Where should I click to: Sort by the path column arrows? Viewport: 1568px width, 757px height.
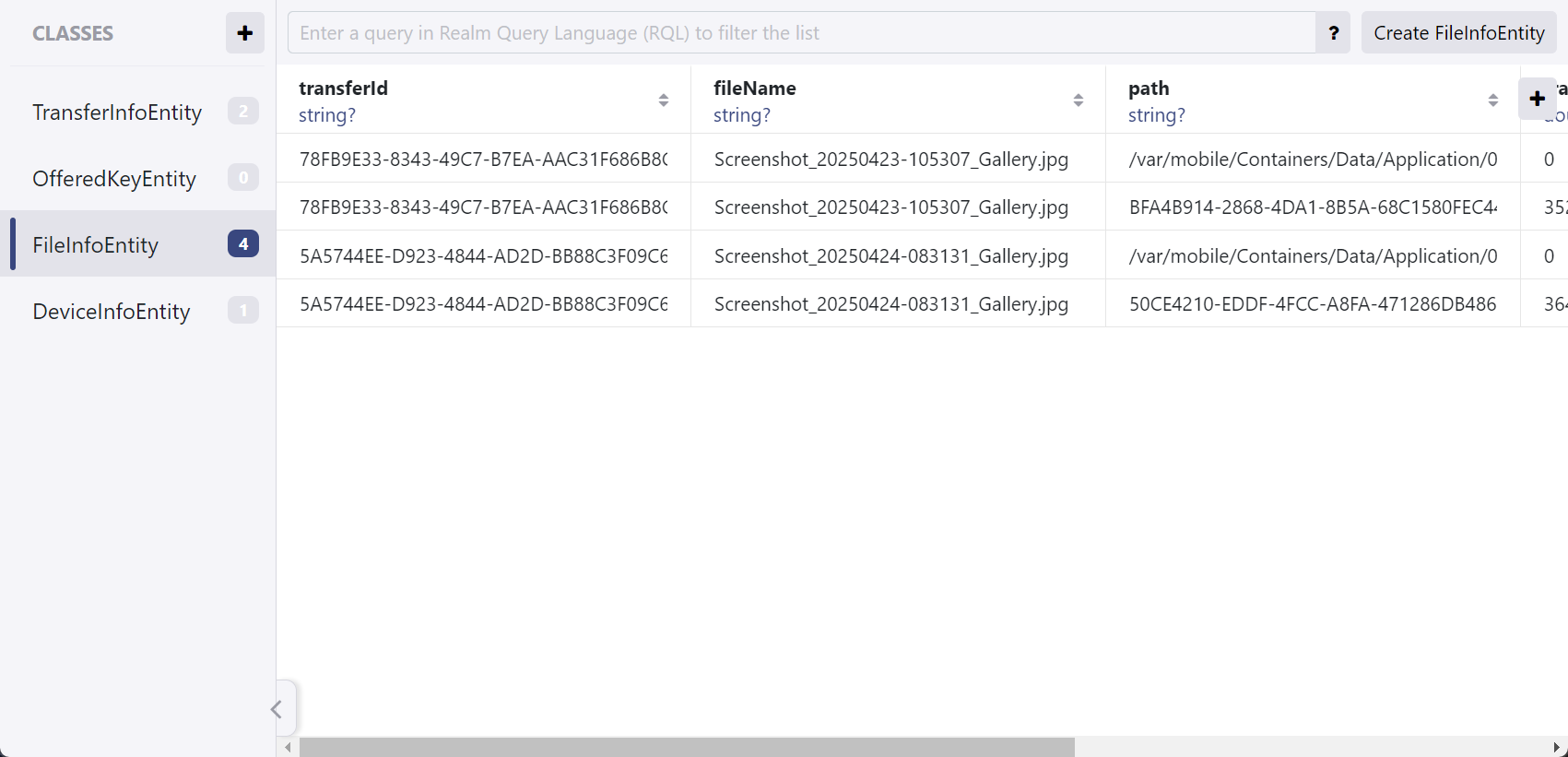tap(1492, 101)
